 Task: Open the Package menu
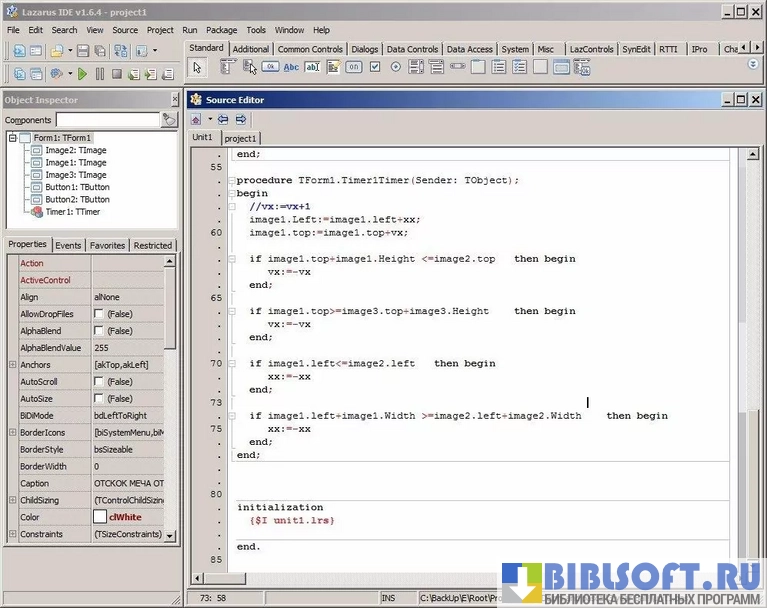222,30
